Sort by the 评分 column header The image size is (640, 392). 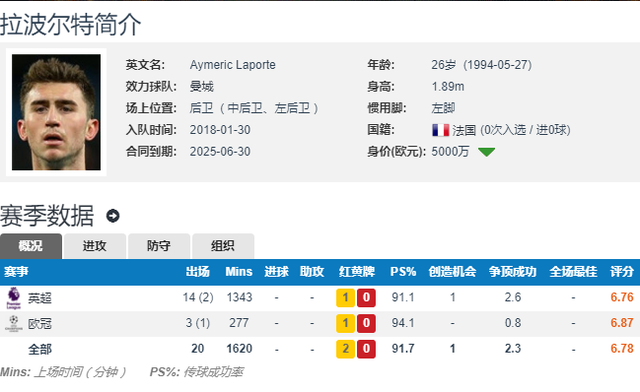622,272
